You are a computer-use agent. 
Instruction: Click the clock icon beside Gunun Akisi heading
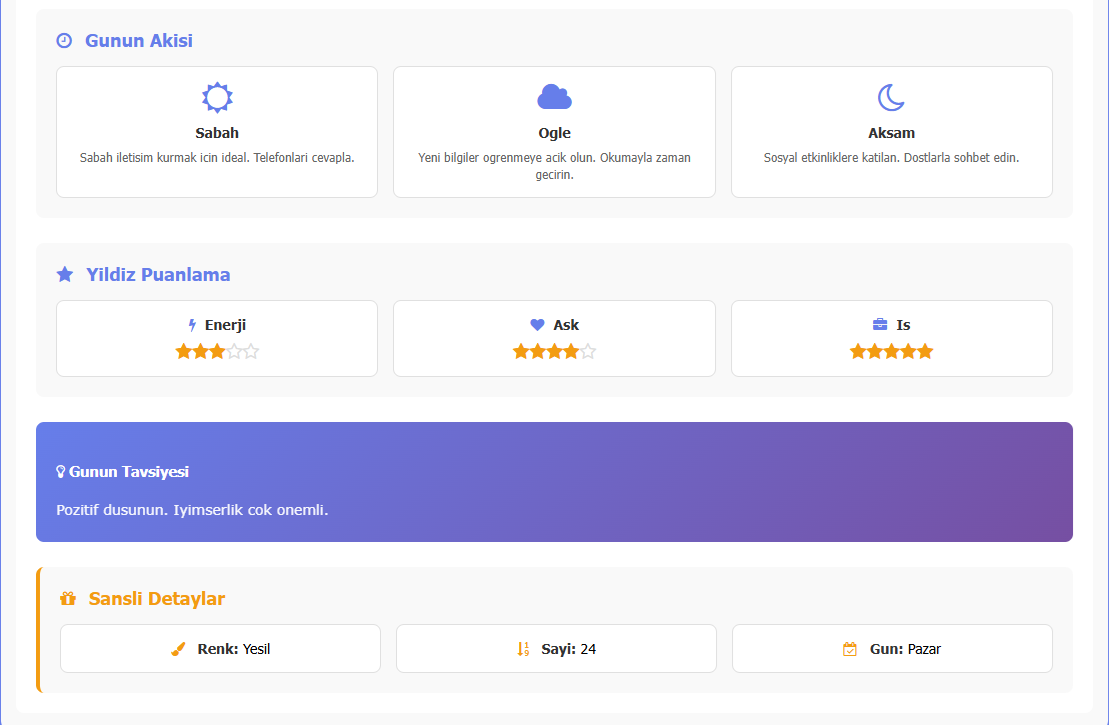(x=65, y=40)
